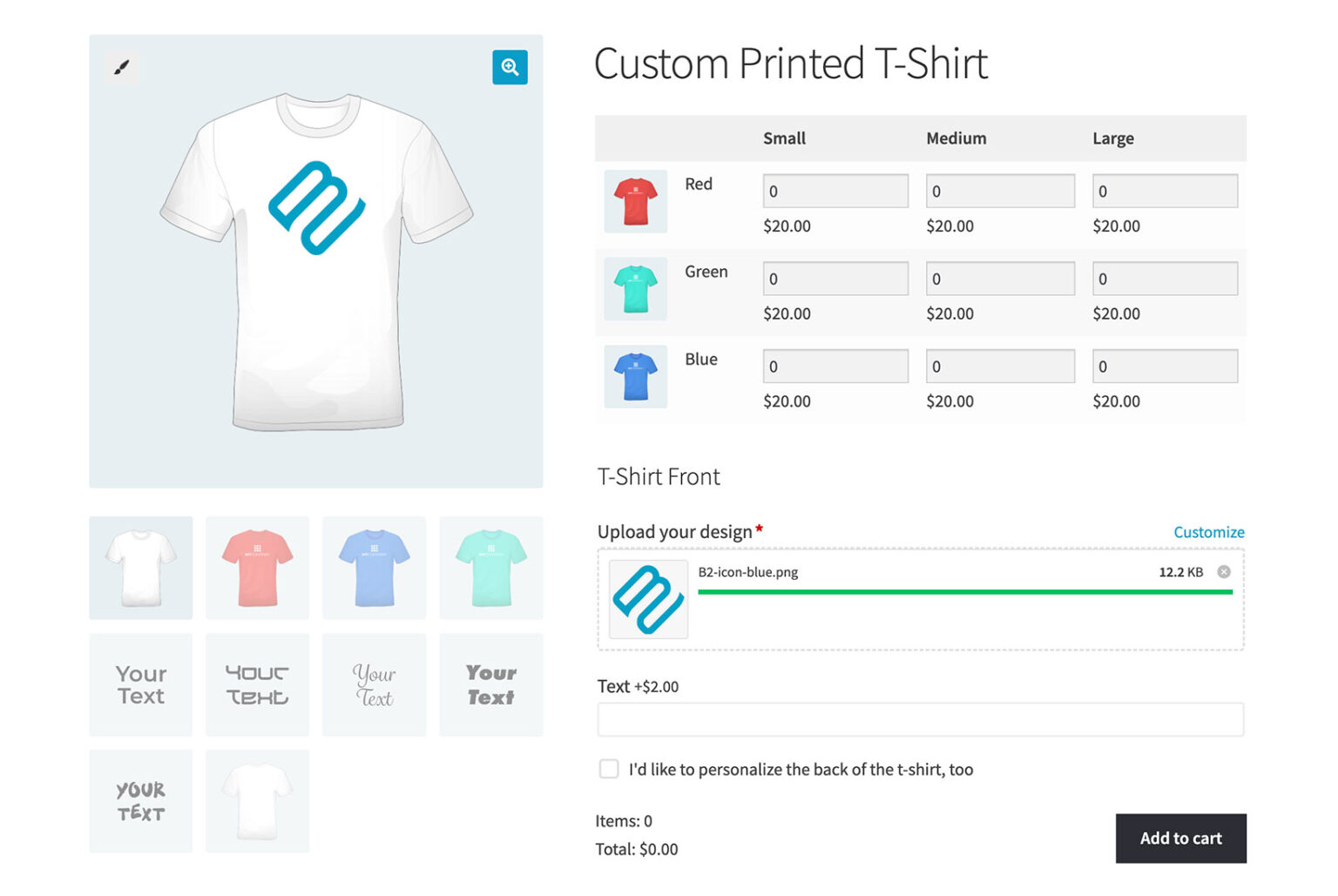The width and height of the screenshot is (1338, 896).
Task: Choose the plain sans-serif Your Text style
Action: [x=141, y=684]
